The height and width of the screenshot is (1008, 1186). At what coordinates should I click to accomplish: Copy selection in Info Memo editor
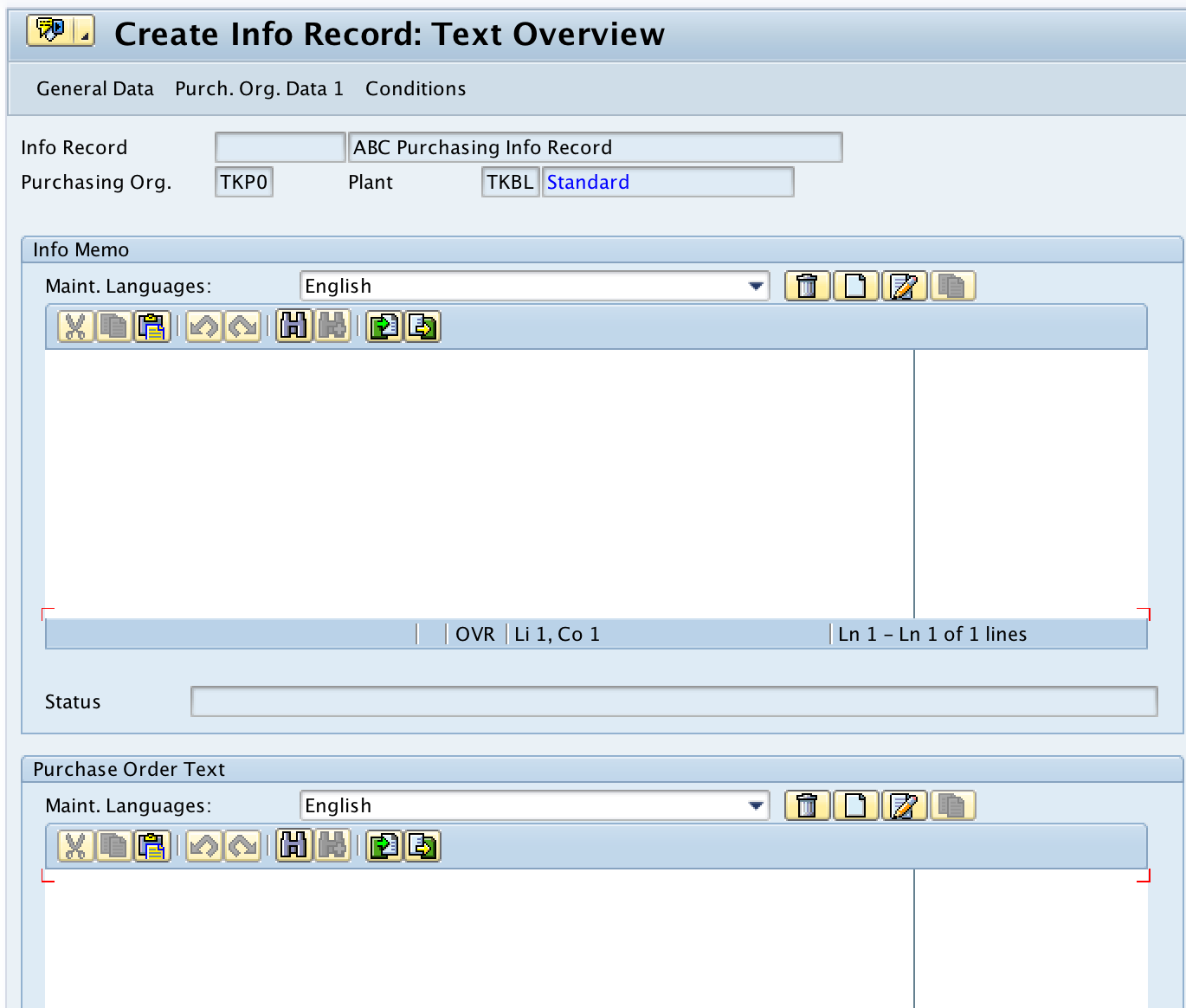(113, 326)
